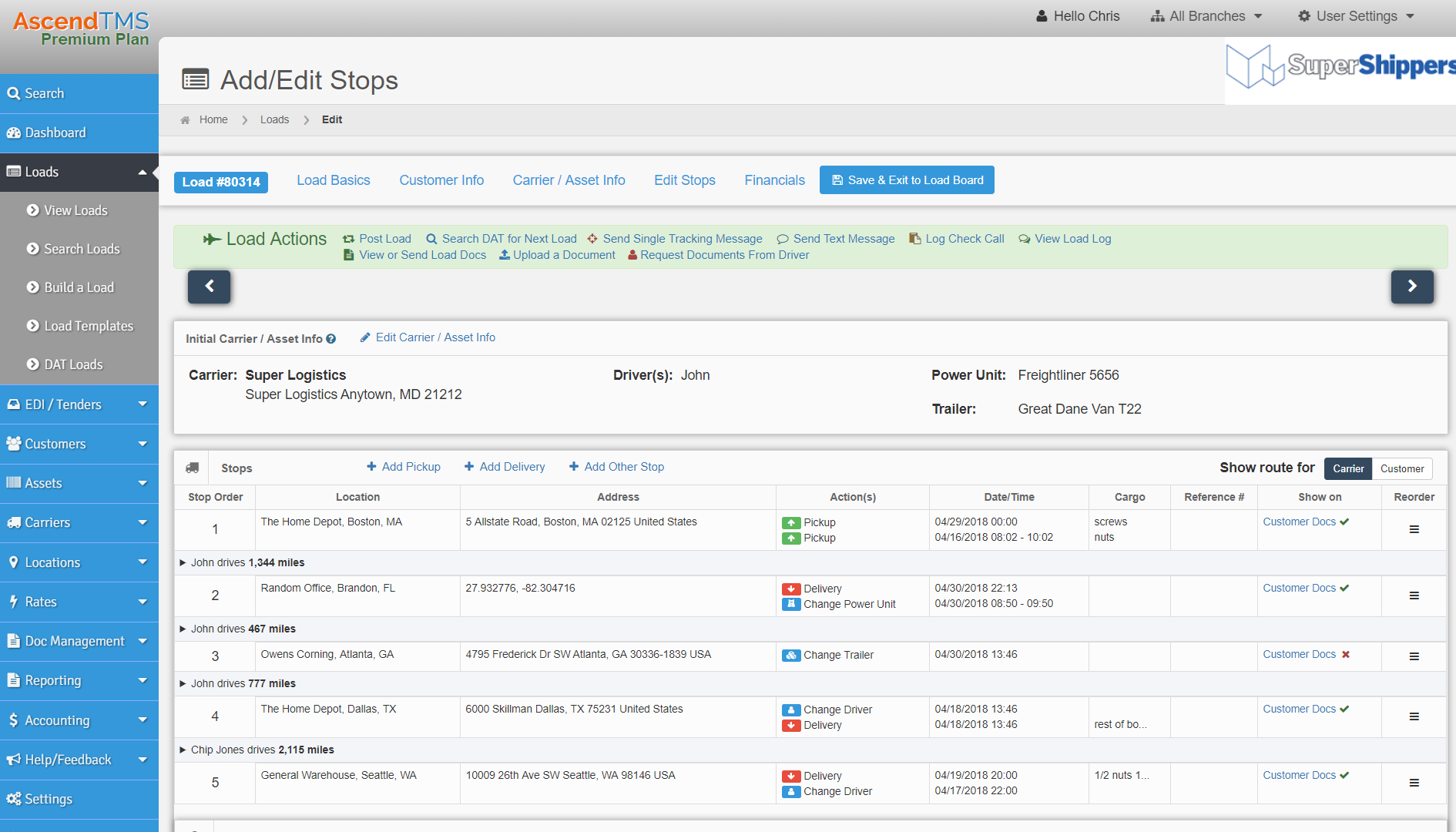Click the next arrow navigation button

(x=1411, y=287)
